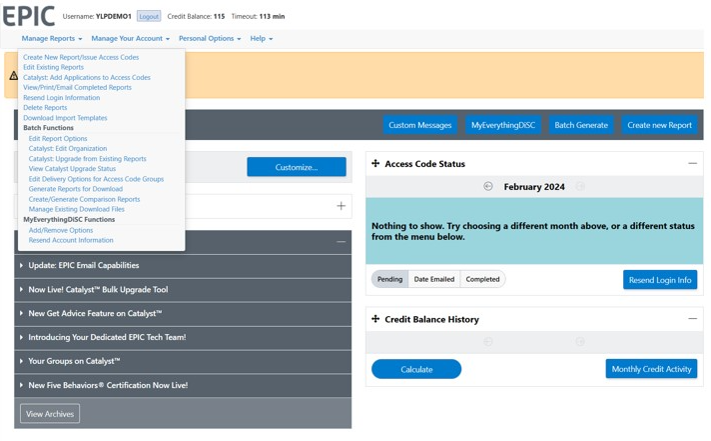Screen dimensions: 711x441
Task: Open the Personal Options dropdown menu
Action: (x=209, y=39)
